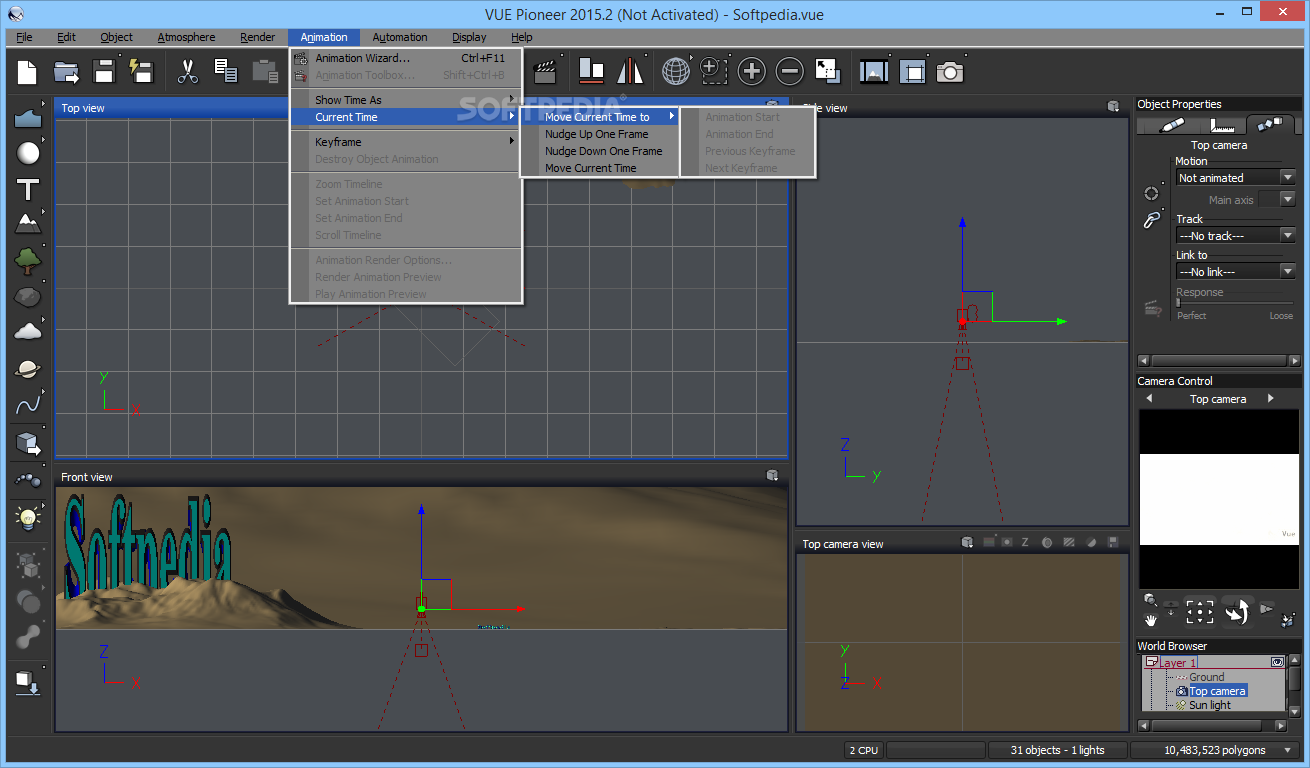Open the Animation tab in Object Properties
The height and width of the screenshot is (768, 1310).
(x=1270, y=124)
